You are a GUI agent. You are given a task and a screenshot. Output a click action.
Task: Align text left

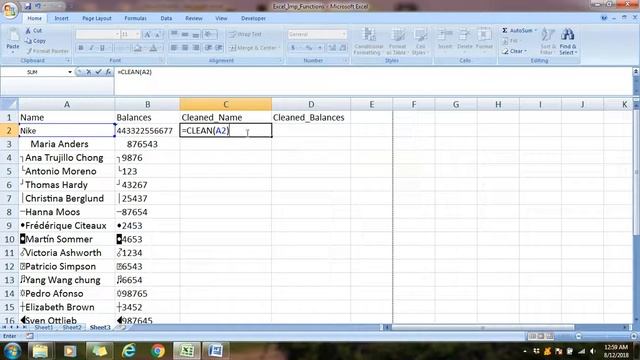[174, 48]
